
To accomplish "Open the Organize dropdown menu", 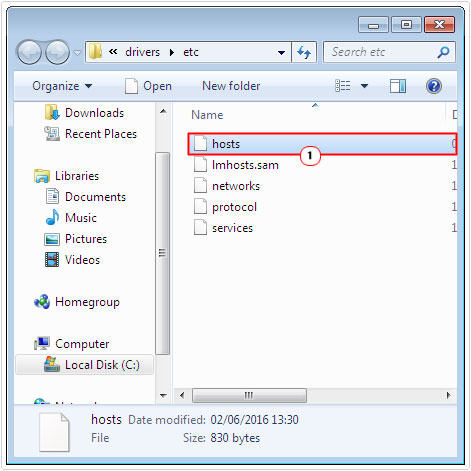I will click(x=62, y=86).
